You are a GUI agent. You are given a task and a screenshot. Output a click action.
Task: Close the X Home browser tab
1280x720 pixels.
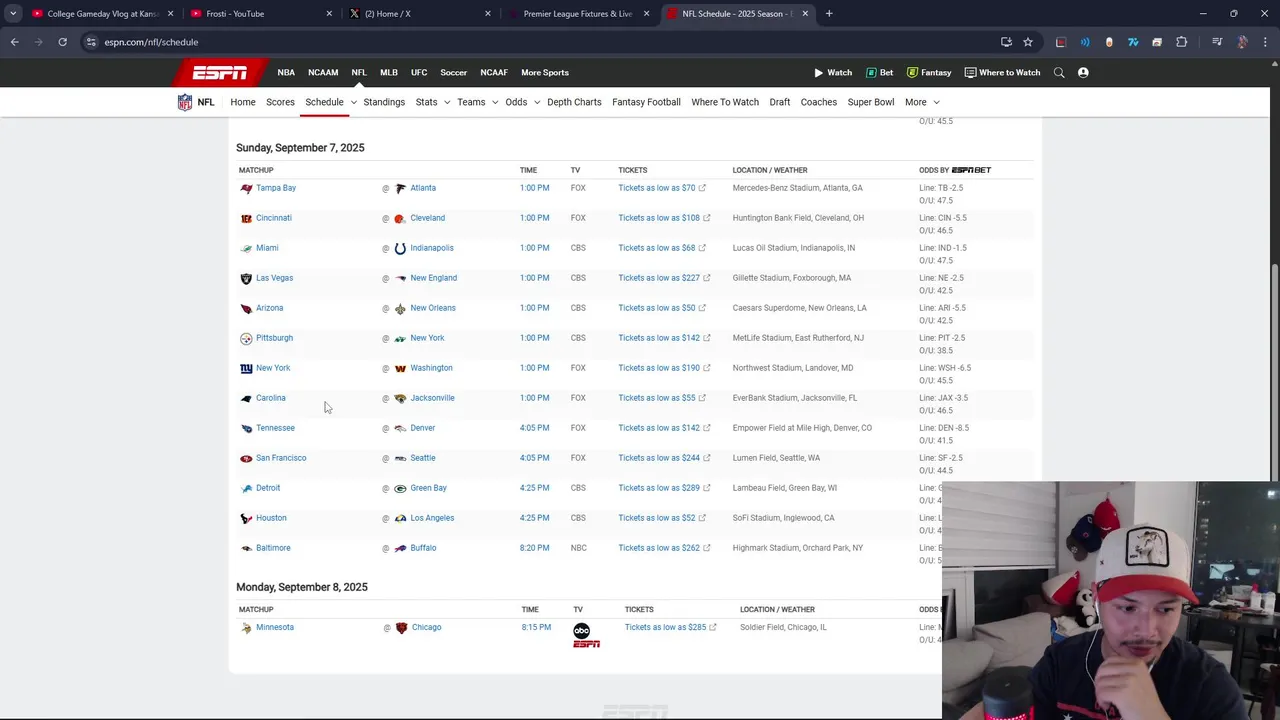[487, 14]
